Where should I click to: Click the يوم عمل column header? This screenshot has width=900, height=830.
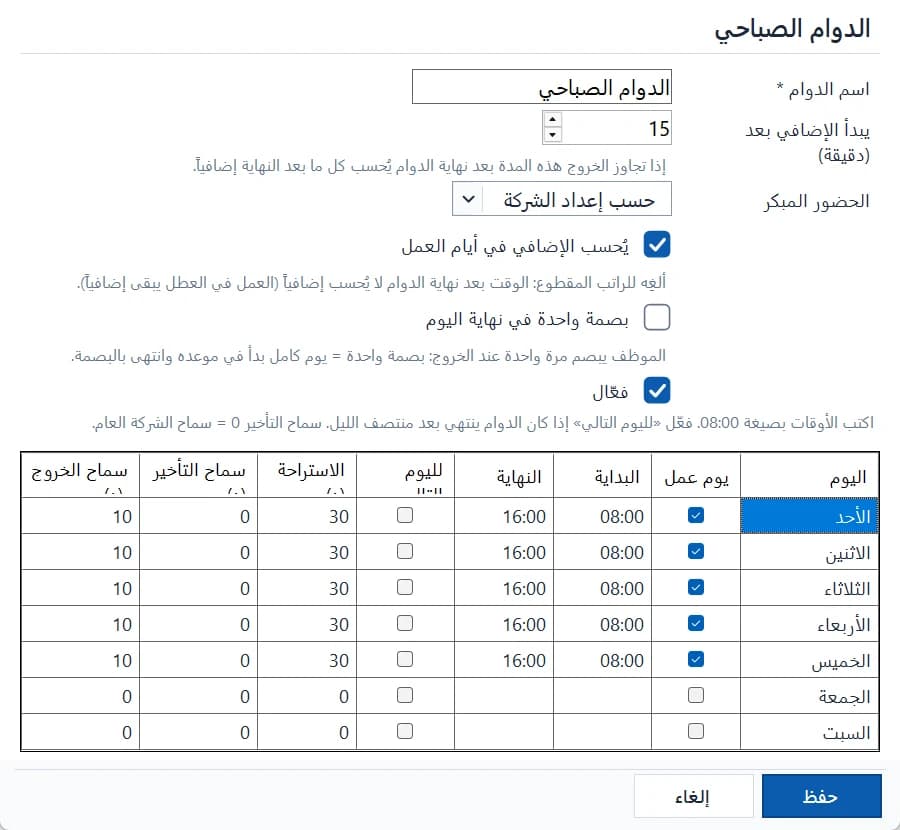(696, 475)
